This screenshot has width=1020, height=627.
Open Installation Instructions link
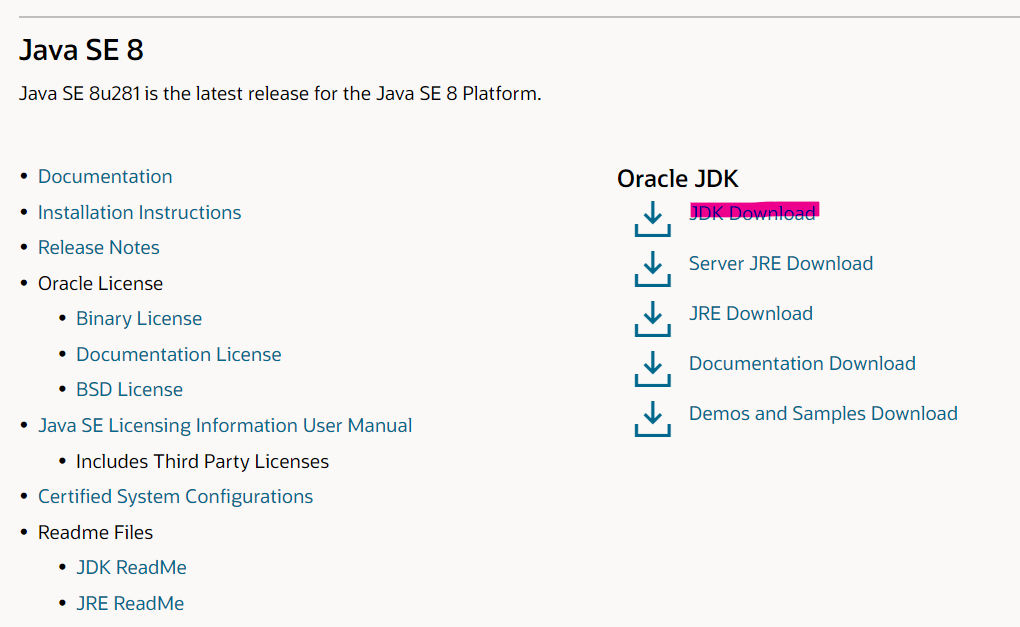point(139,212)
